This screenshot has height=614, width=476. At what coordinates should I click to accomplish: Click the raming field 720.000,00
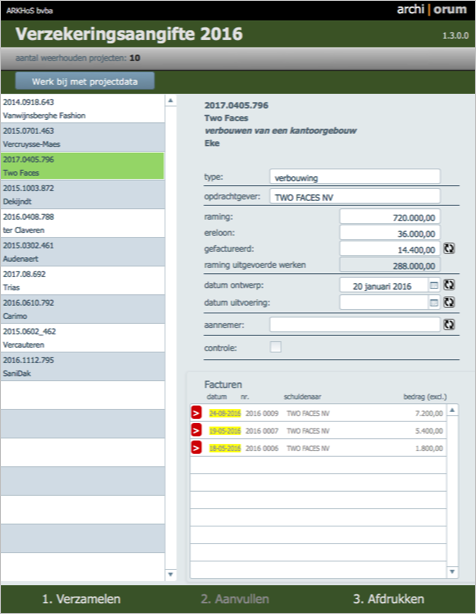[390, 217]
